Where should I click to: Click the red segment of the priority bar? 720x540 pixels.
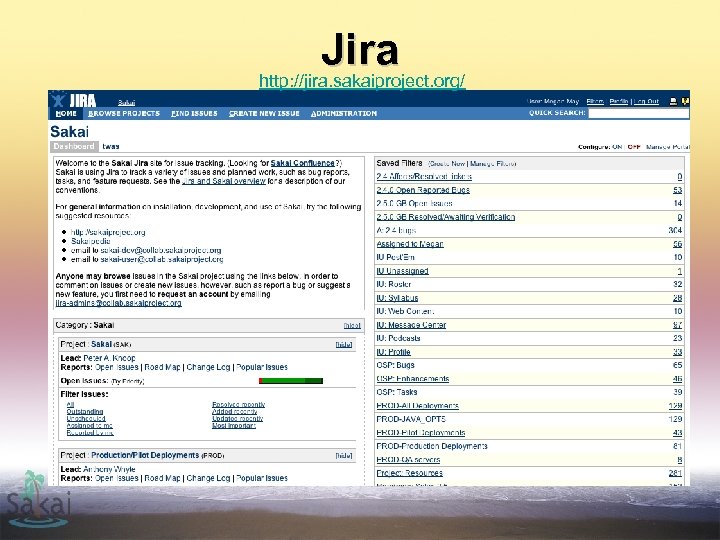click(261, 381)
